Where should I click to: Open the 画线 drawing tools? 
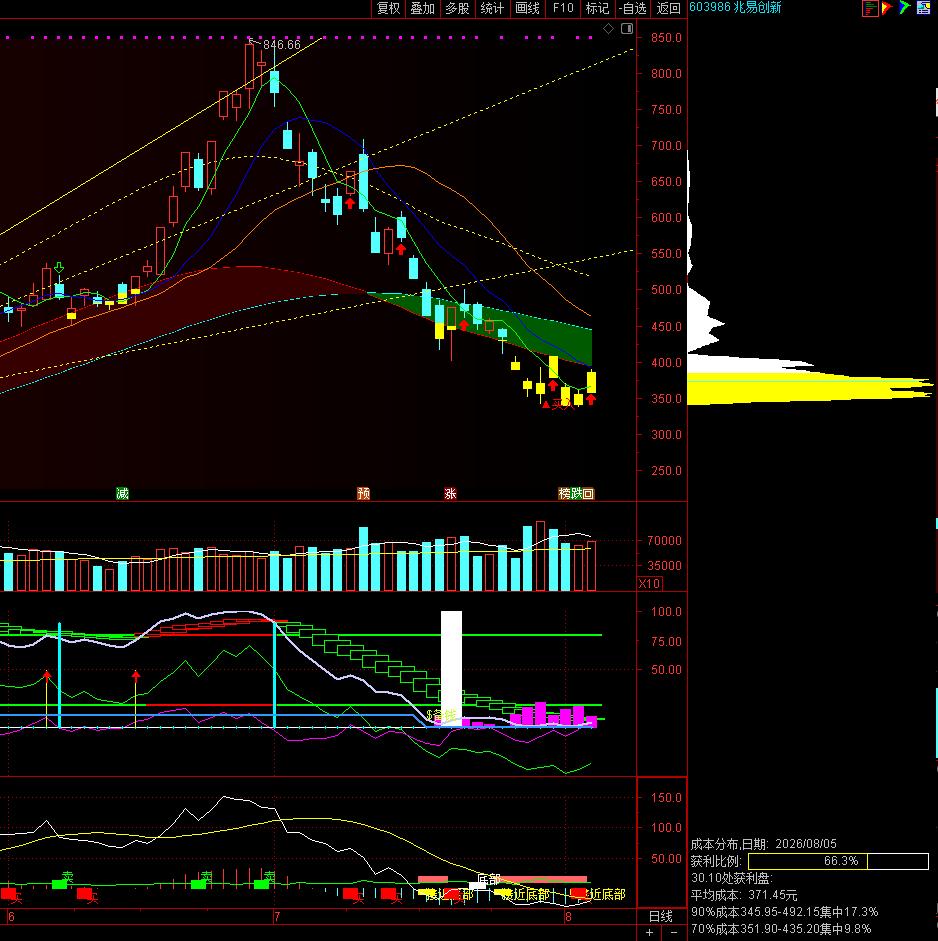527,8
